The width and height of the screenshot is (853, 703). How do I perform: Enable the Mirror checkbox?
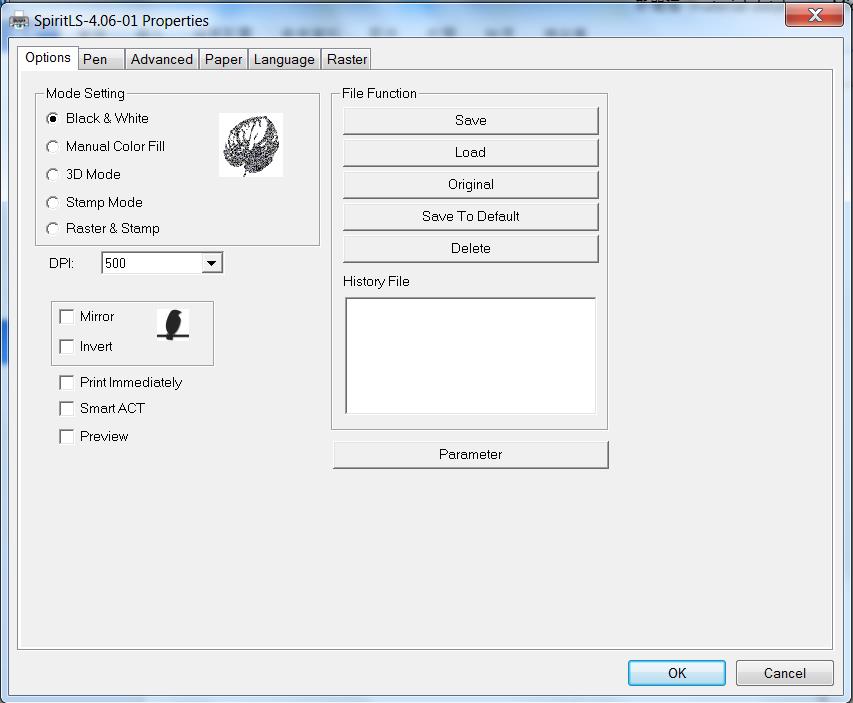[x=67, y=317]
